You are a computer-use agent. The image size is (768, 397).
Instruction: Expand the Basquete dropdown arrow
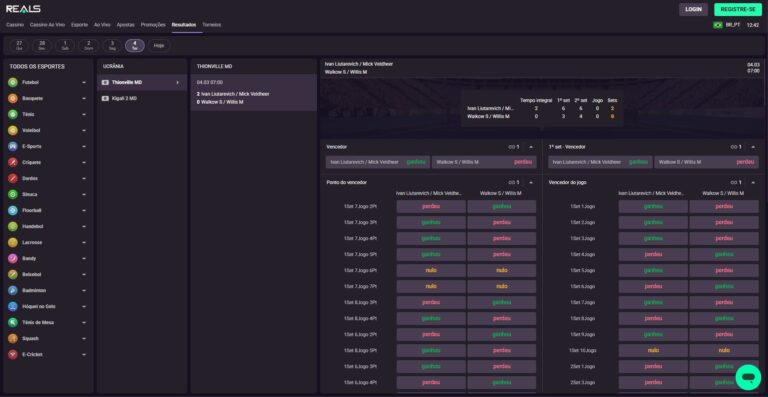click(x=84, y=98)
